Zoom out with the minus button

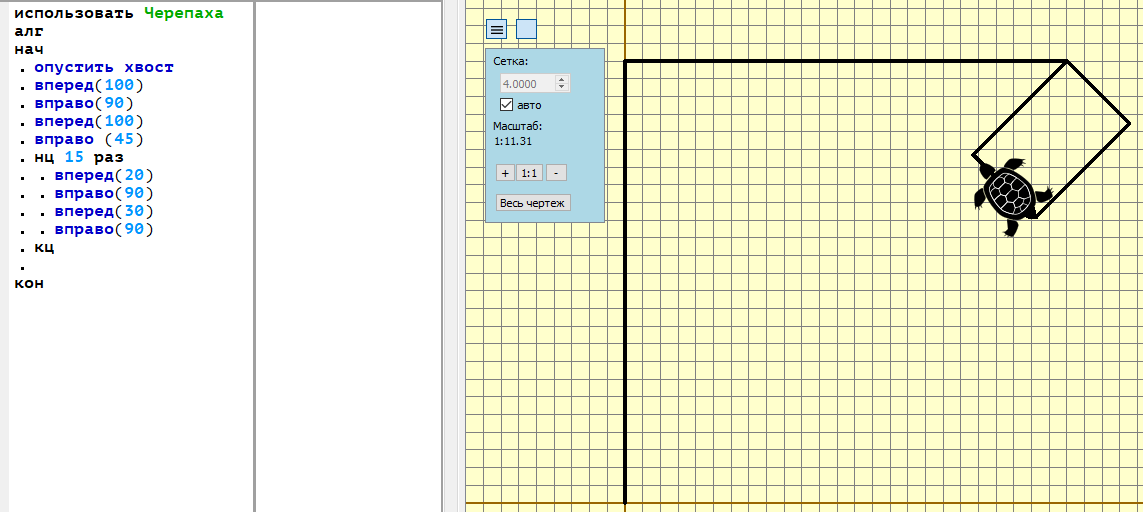tap(556, 173)
